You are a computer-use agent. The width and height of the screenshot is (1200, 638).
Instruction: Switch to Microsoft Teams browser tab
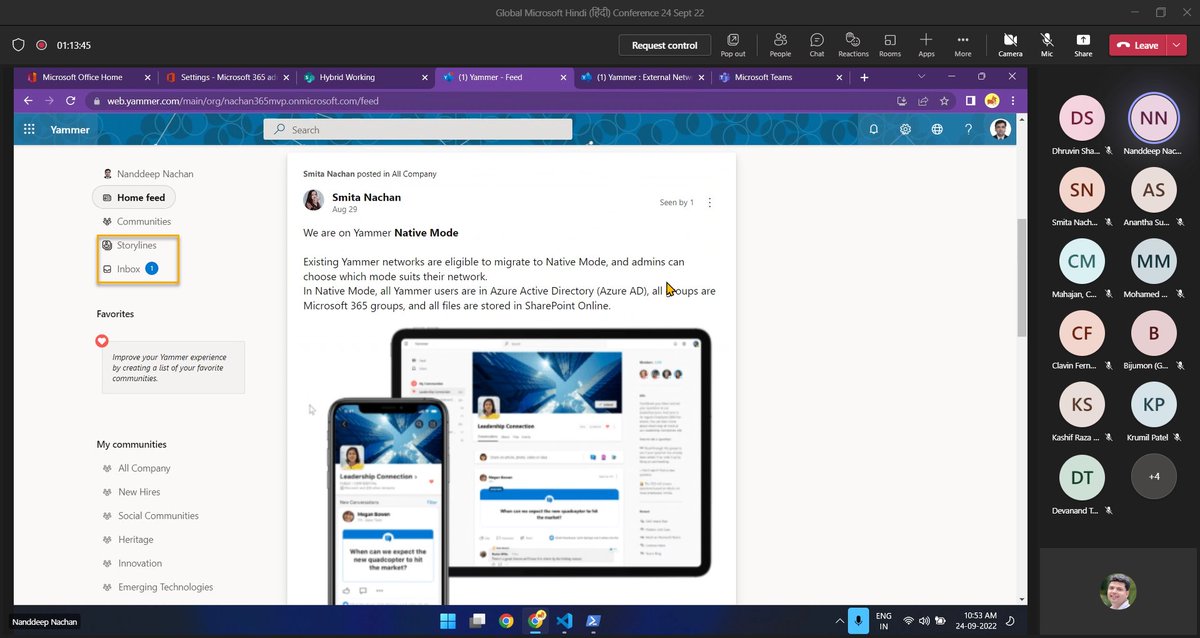[x=780, y=77]
